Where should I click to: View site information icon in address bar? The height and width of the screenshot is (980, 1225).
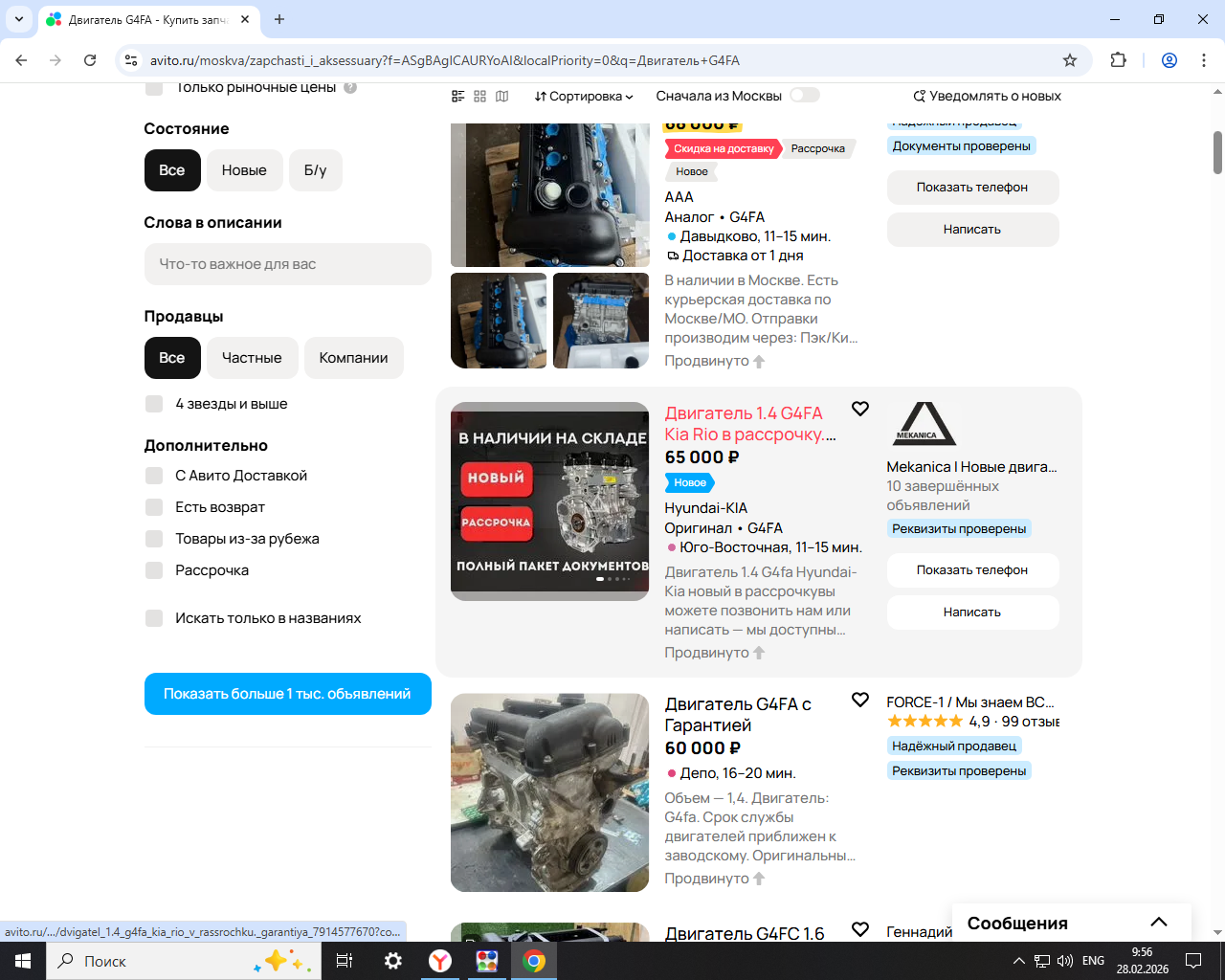click(132, 60)
